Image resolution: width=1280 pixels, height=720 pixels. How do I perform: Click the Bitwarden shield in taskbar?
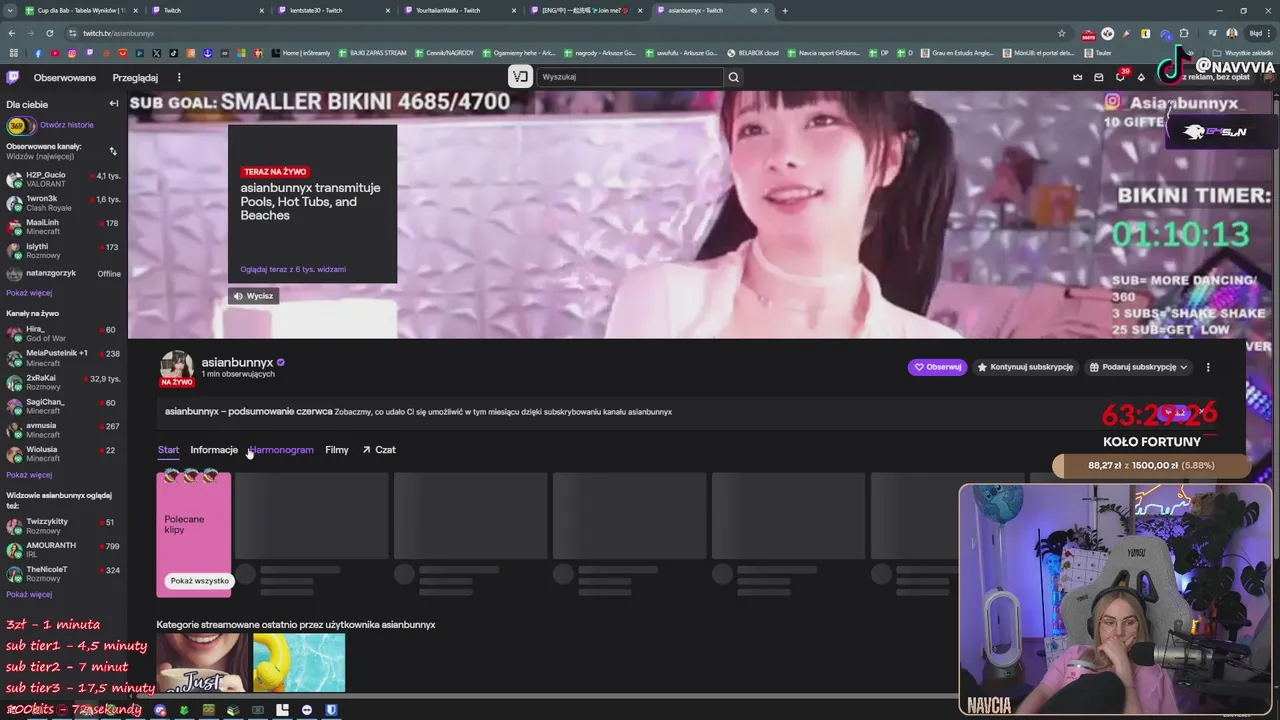pyautogui.click(x=331, y=710)
